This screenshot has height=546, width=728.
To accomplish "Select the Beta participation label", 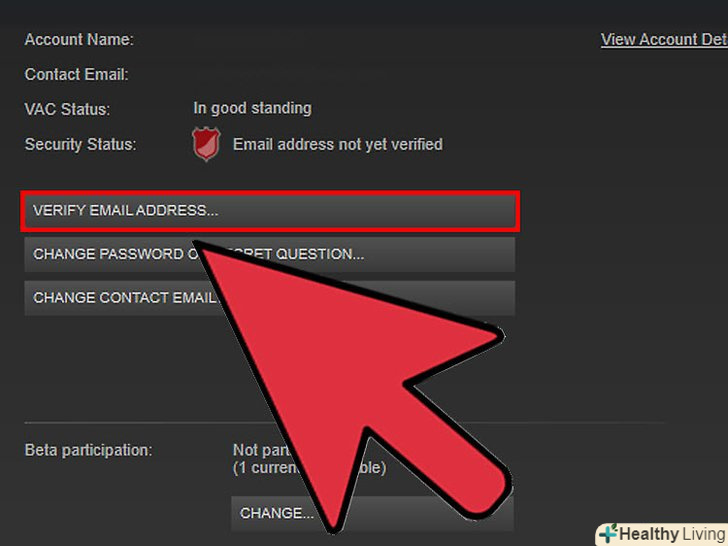I will [88, 450].
